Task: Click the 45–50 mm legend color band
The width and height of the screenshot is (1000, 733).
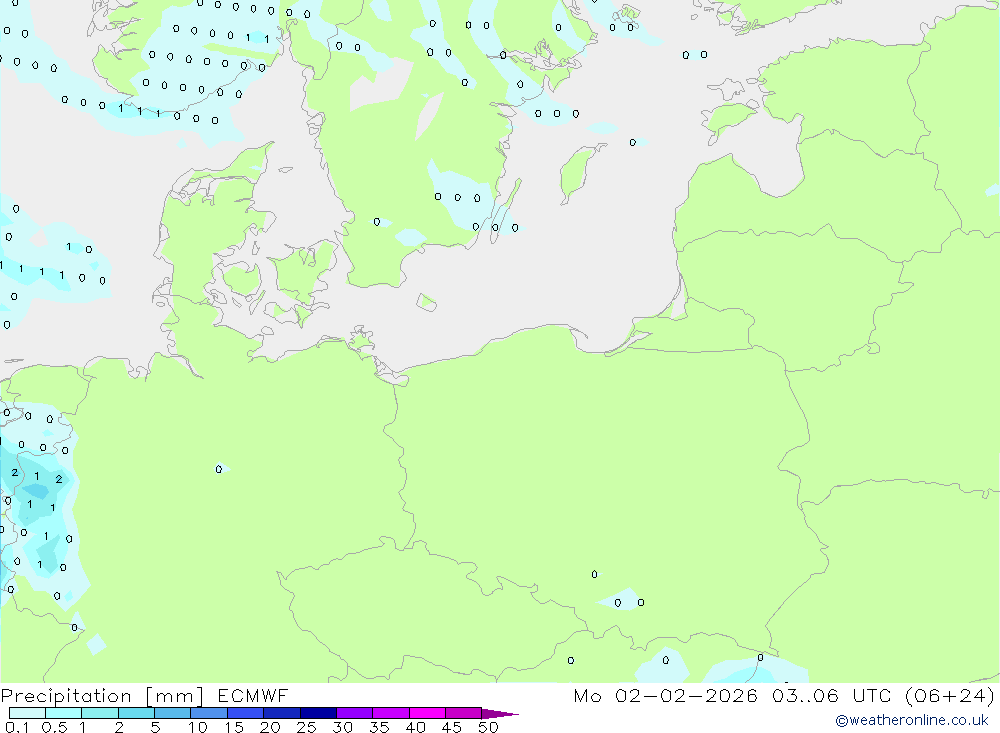Action: click(x=464, y=713)
